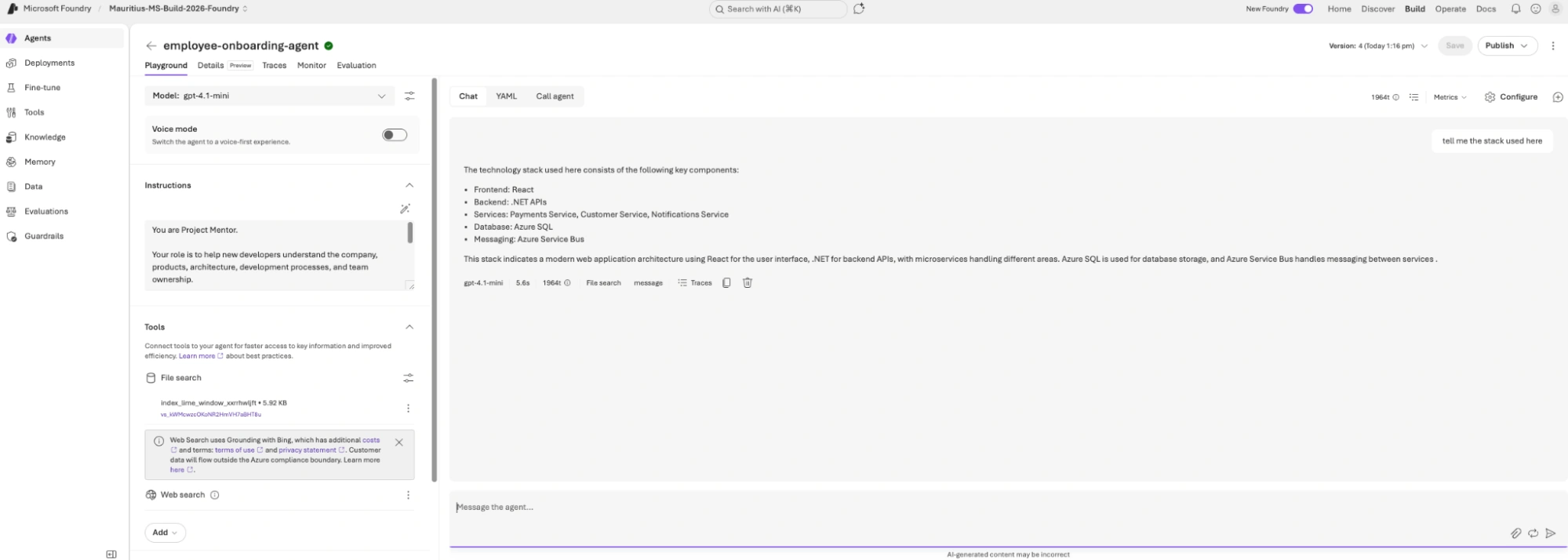The height and width of the screenshot is (560, 1568).
Task: Open the Metrics dropdown
Action: coord(1450,97)
